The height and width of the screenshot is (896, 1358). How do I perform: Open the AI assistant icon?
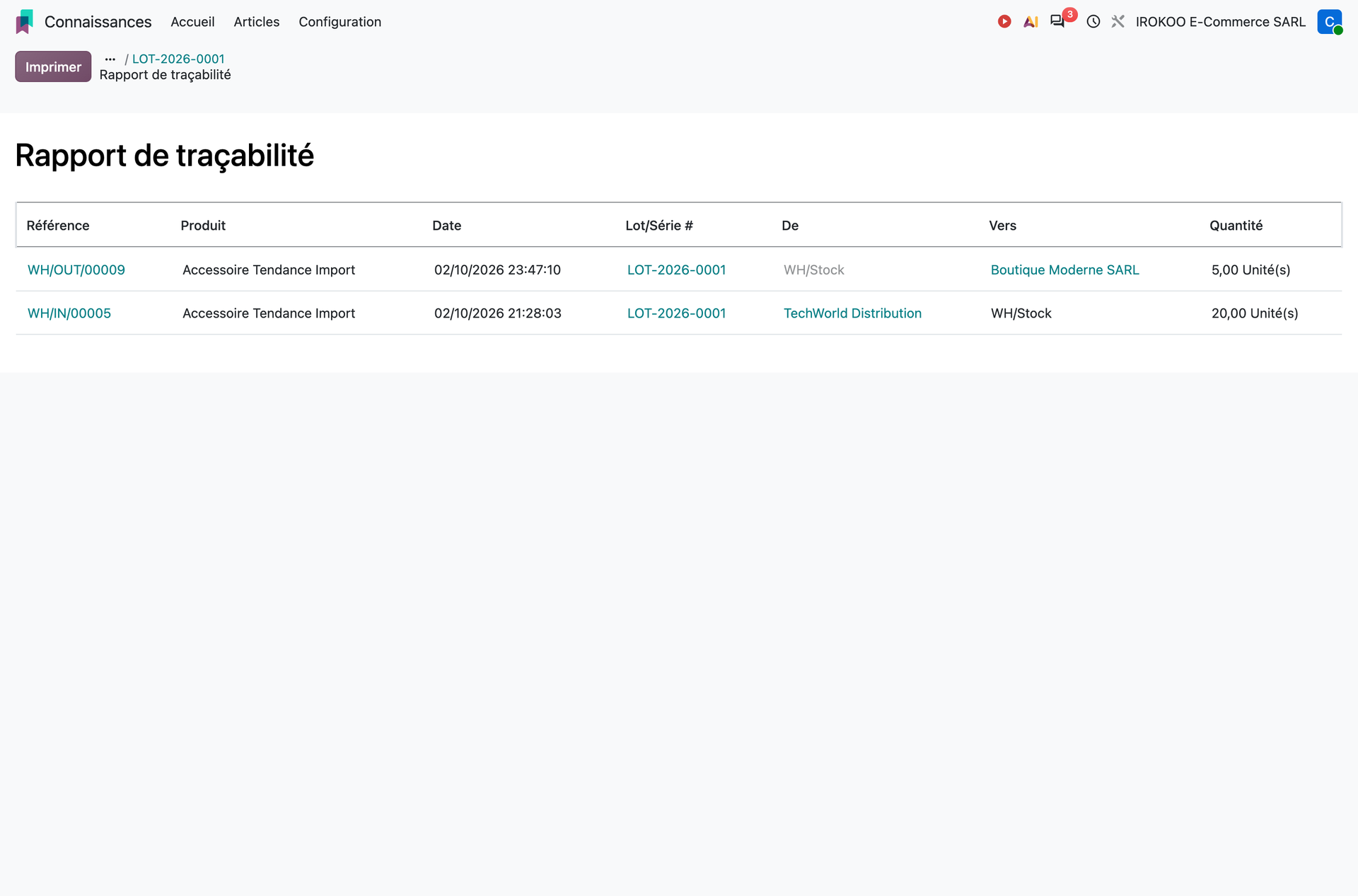point(1031,22)
